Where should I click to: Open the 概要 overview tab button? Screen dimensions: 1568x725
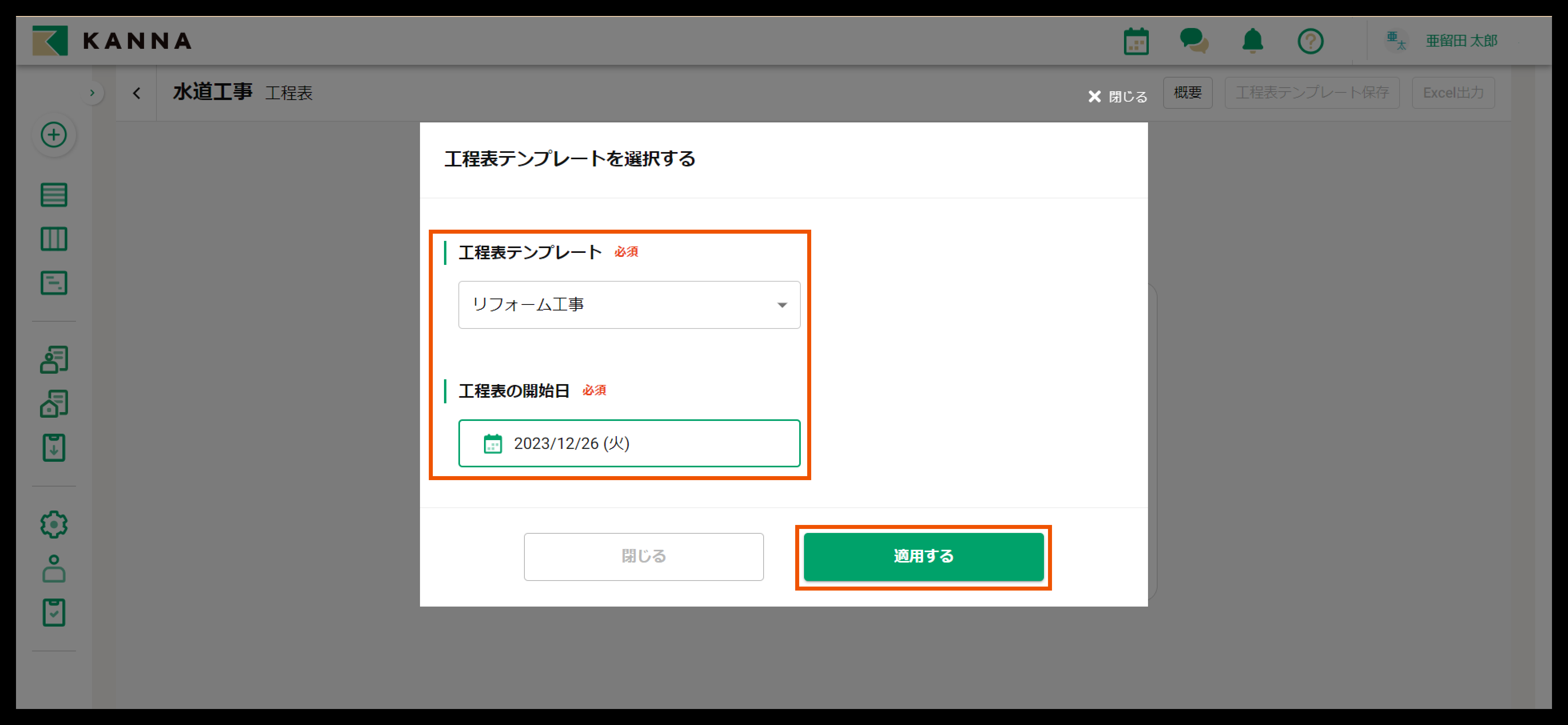pos(1187,92)
